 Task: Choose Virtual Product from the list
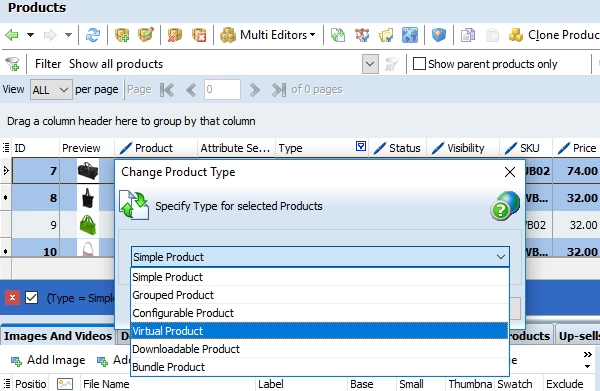[x=320, y=331]
